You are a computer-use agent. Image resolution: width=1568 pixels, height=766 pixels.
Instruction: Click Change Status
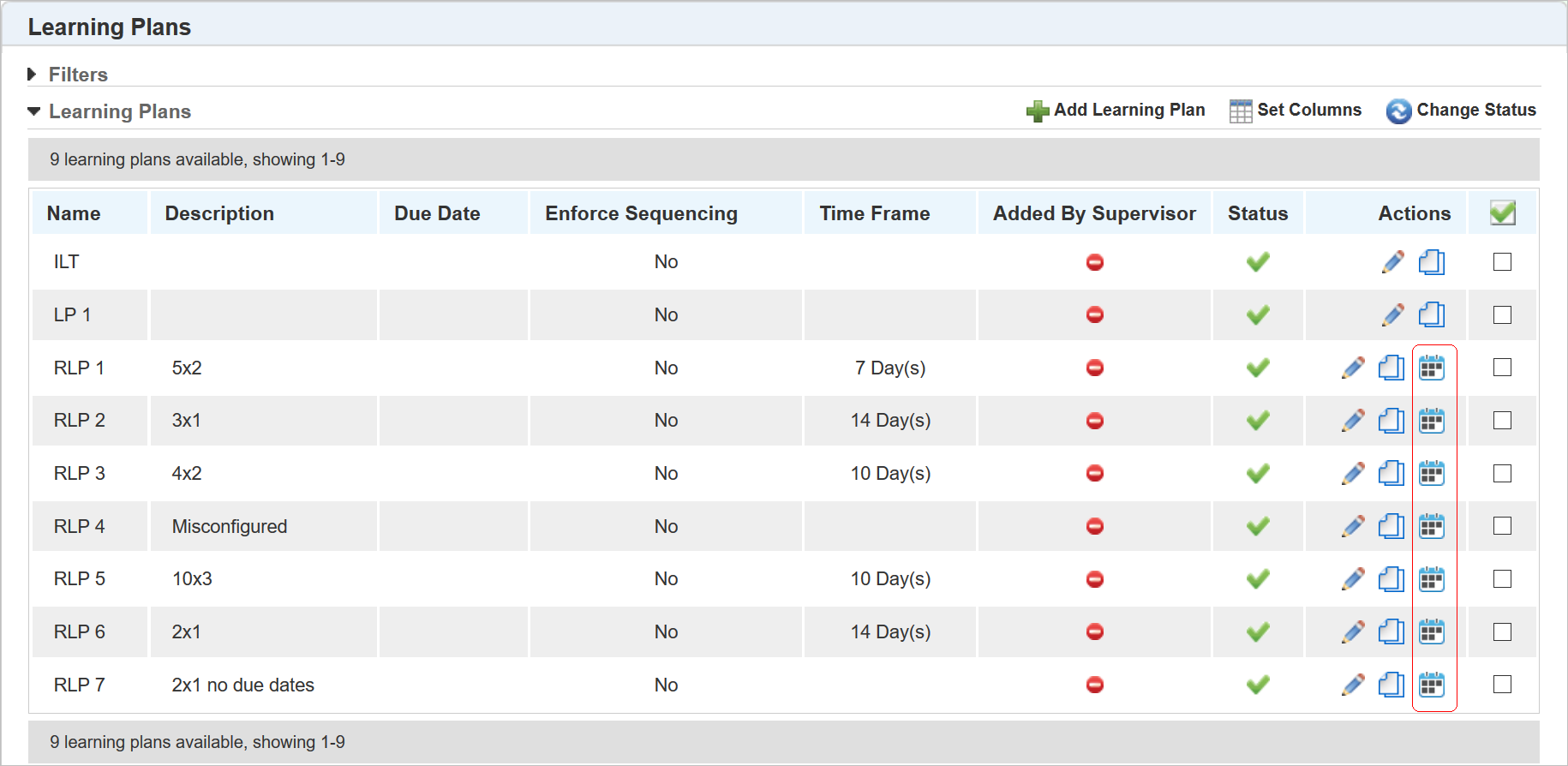tap(1461, 111)
